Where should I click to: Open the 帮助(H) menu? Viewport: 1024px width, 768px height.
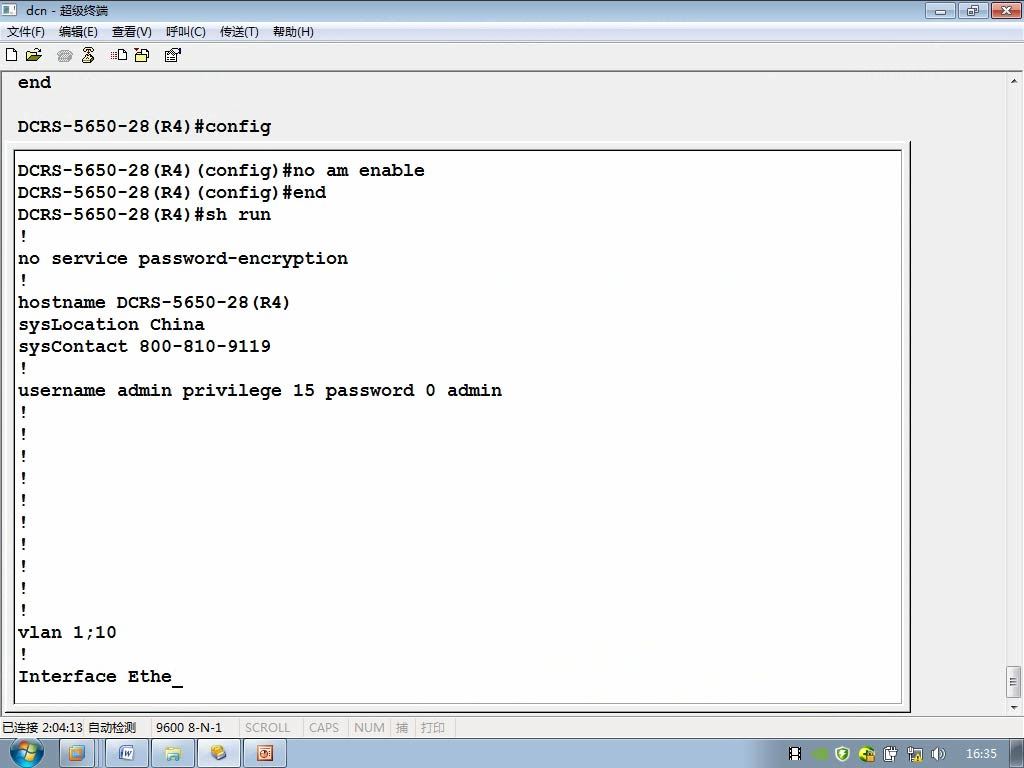point(293,31)
